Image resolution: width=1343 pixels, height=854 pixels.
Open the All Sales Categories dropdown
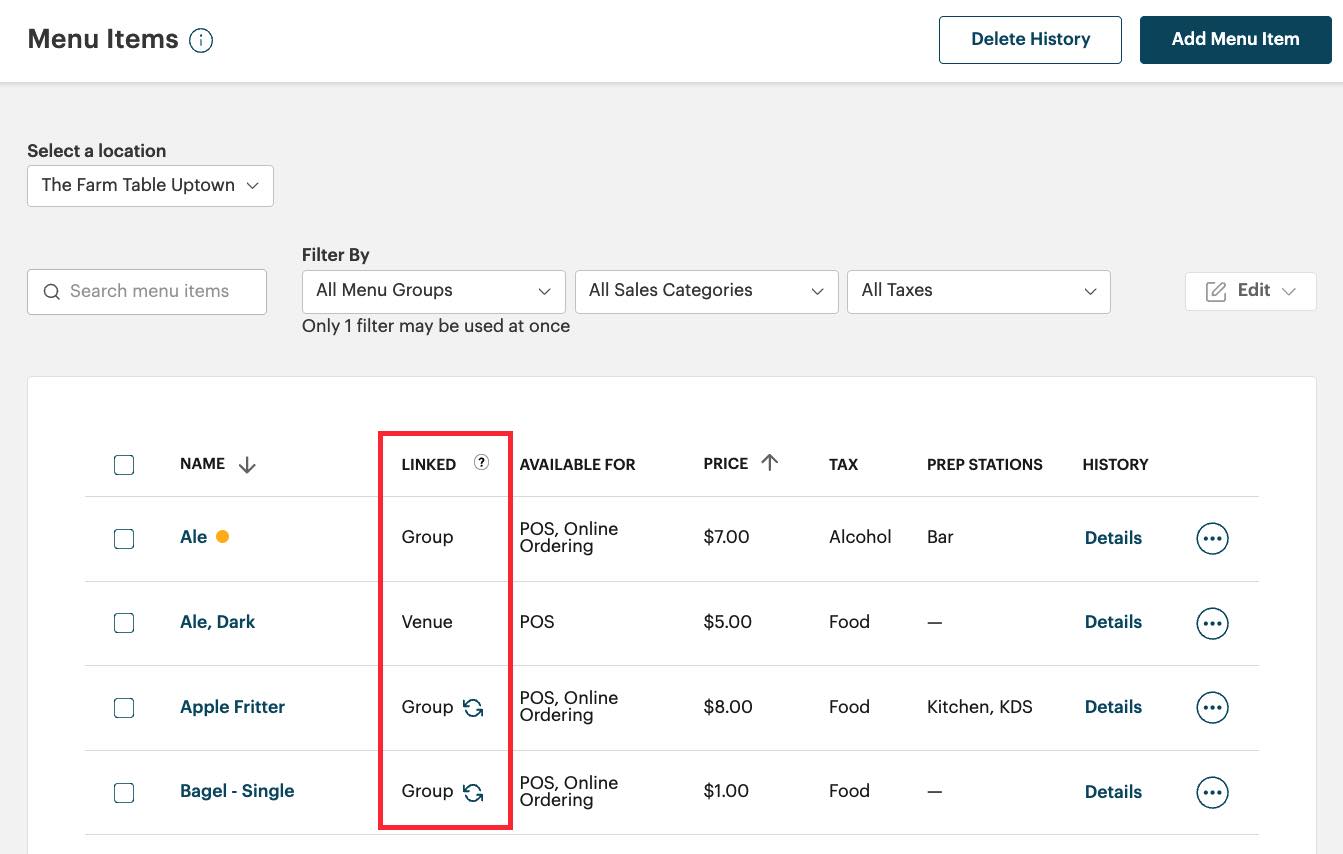[706, 291]
